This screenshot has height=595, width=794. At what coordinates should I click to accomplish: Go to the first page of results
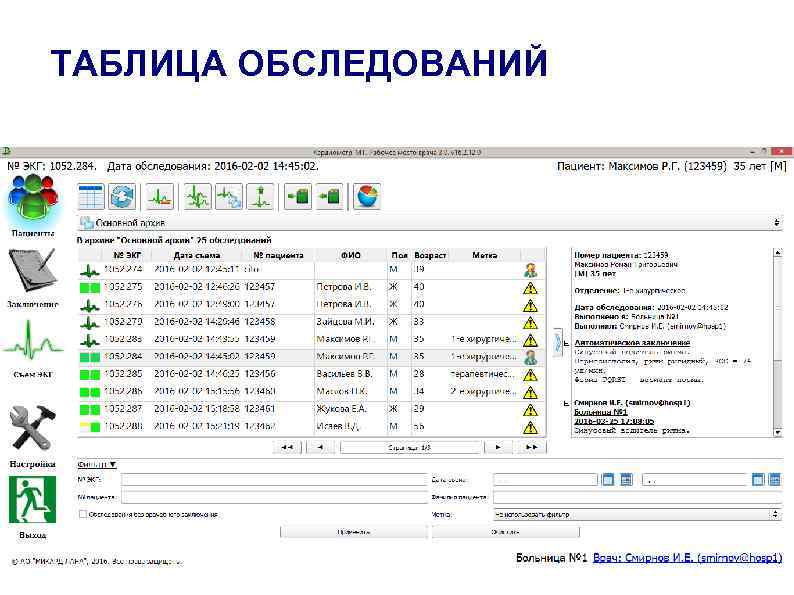pos(287,447)
